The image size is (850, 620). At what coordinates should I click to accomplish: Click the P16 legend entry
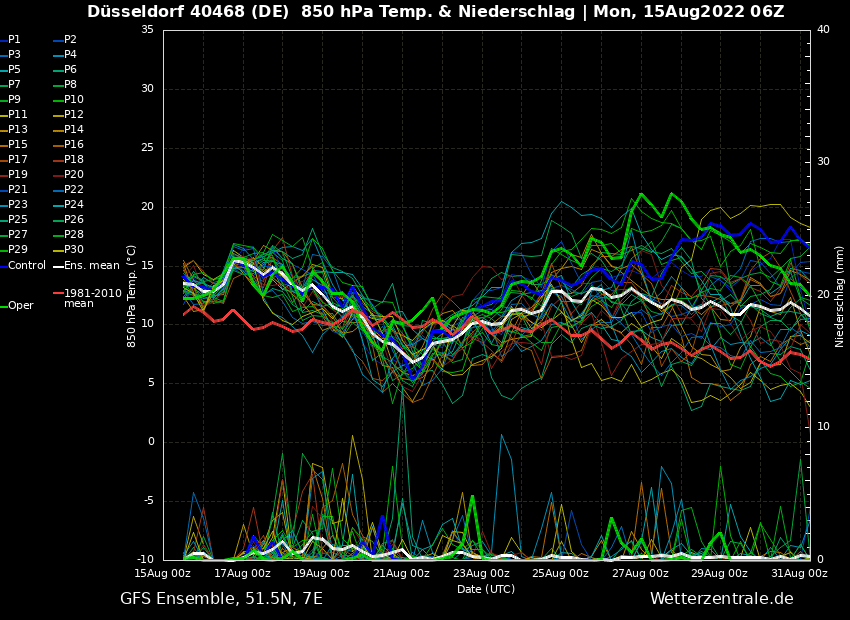(x=74, y=145)
